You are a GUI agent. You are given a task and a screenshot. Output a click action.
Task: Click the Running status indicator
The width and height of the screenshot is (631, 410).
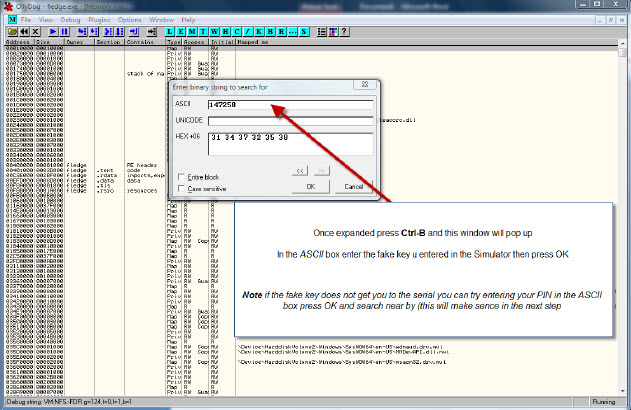(x=604, y=402)
